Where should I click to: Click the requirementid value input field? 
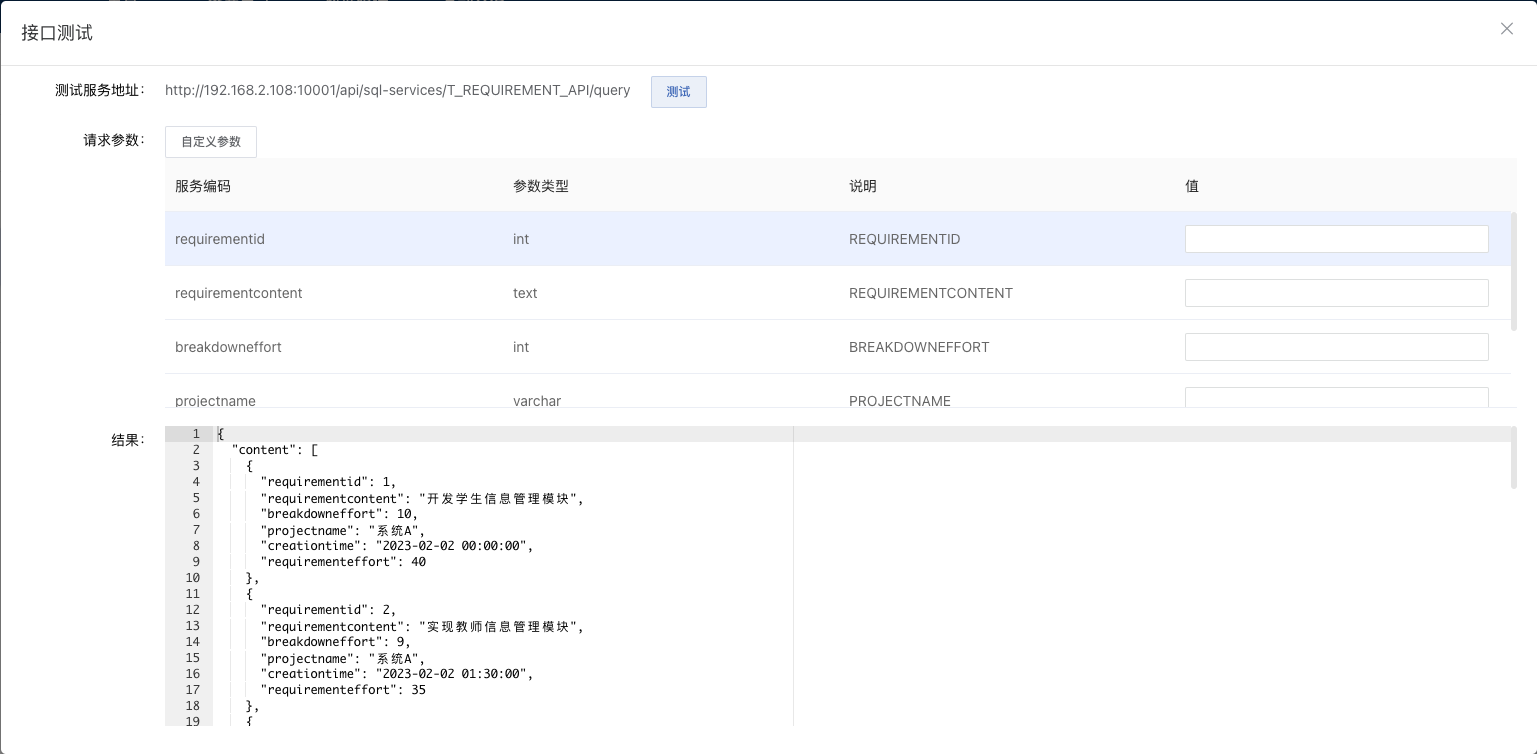1336,239
